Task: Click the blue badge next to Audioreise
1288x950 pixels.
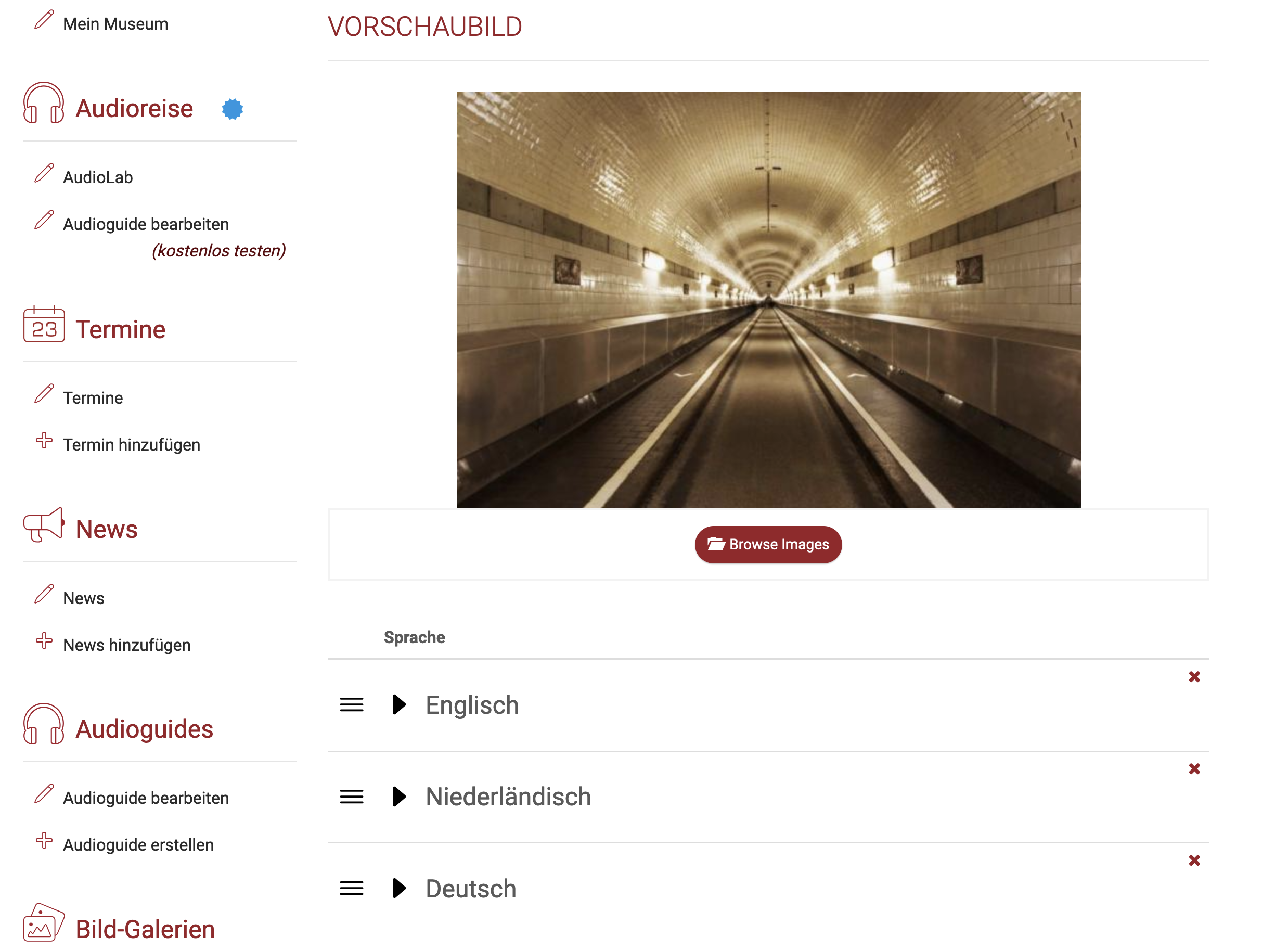Action: pyautogui.click(x=233, y=109)
